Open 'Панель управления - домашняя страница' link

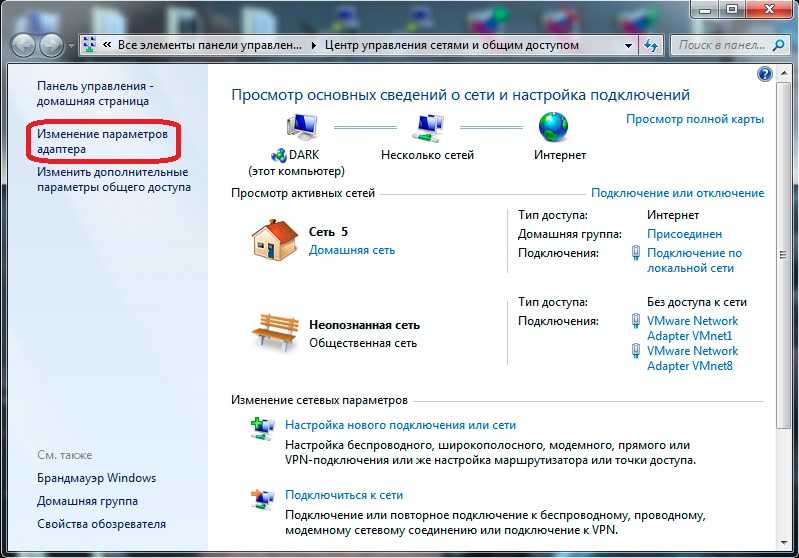pyautogui.click(x=95, y=93)
